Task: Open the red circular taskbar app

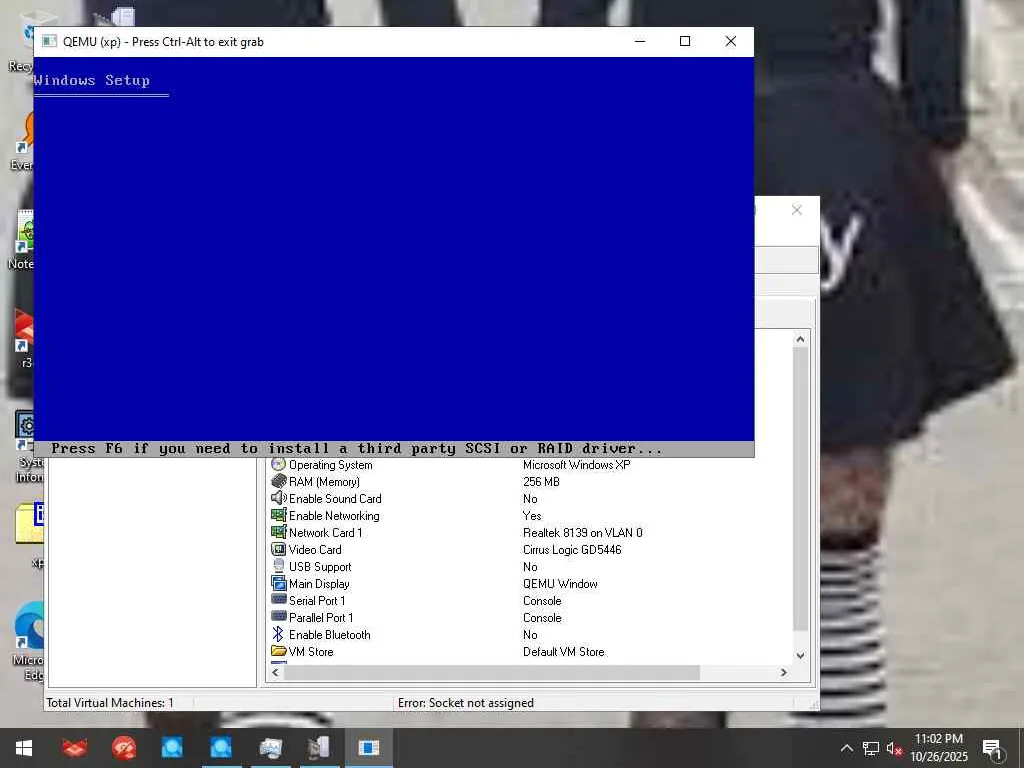Action: coord(123,748)
